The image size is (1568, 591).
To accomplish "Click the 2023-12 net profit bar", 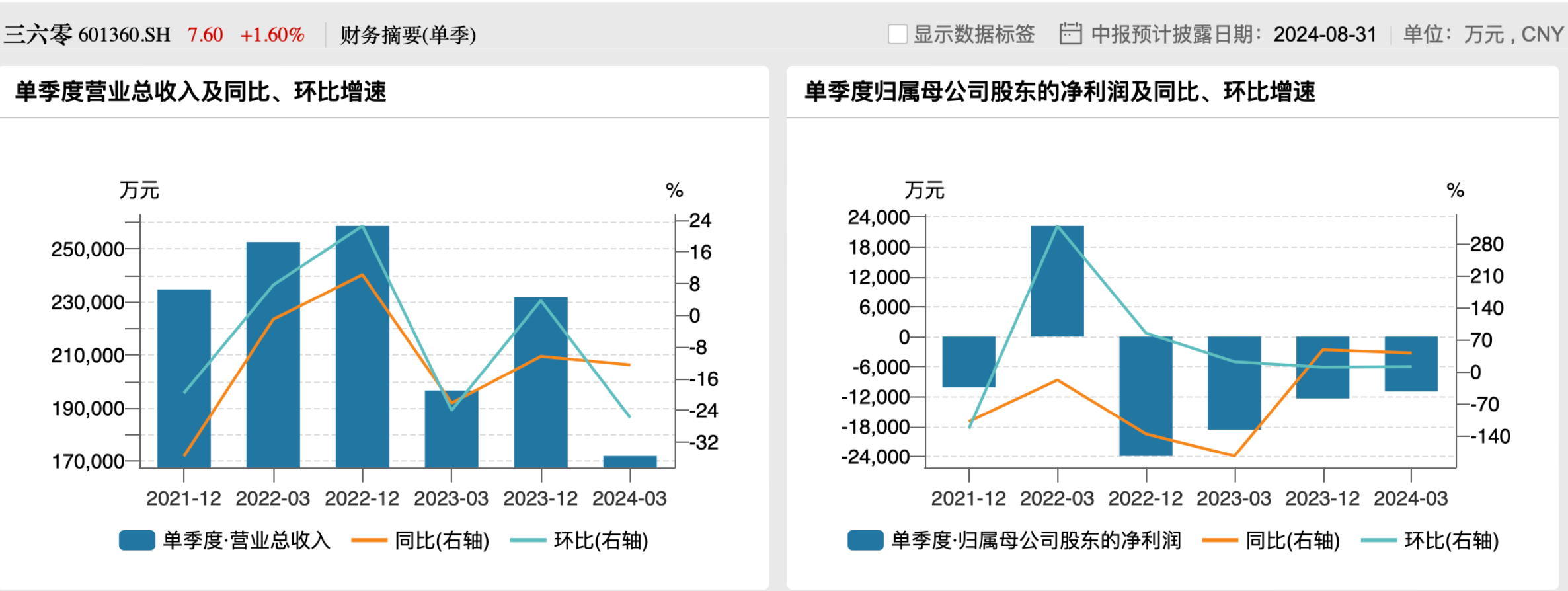I will point(1323,368).
